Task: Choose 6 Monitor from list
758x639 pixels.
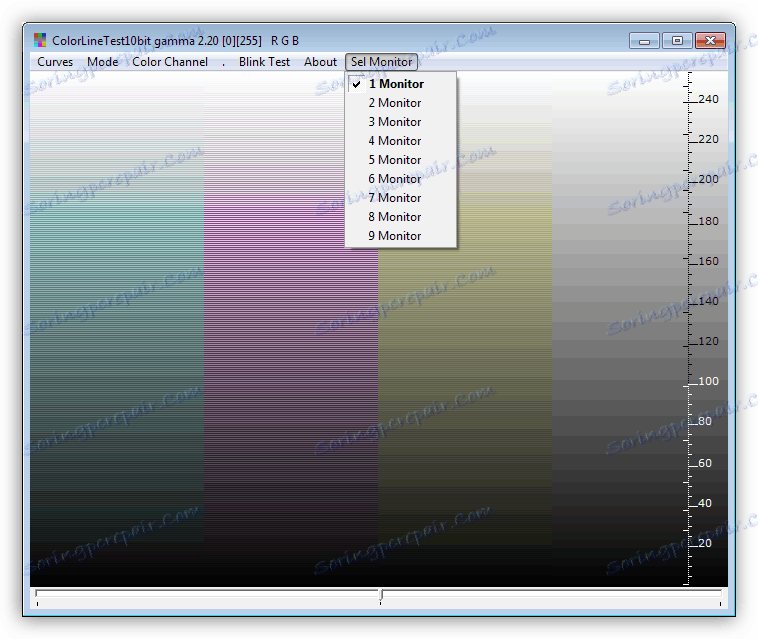Action: pyautogui.click(x=401, y=179)
